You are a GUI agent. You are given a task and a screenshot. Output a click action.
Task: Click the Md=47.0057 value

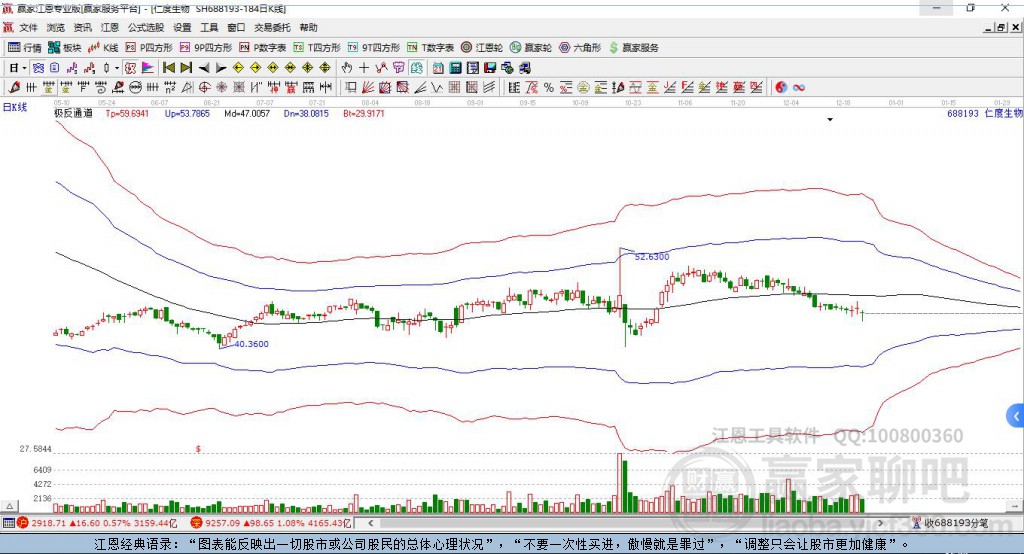click(247, 113)
